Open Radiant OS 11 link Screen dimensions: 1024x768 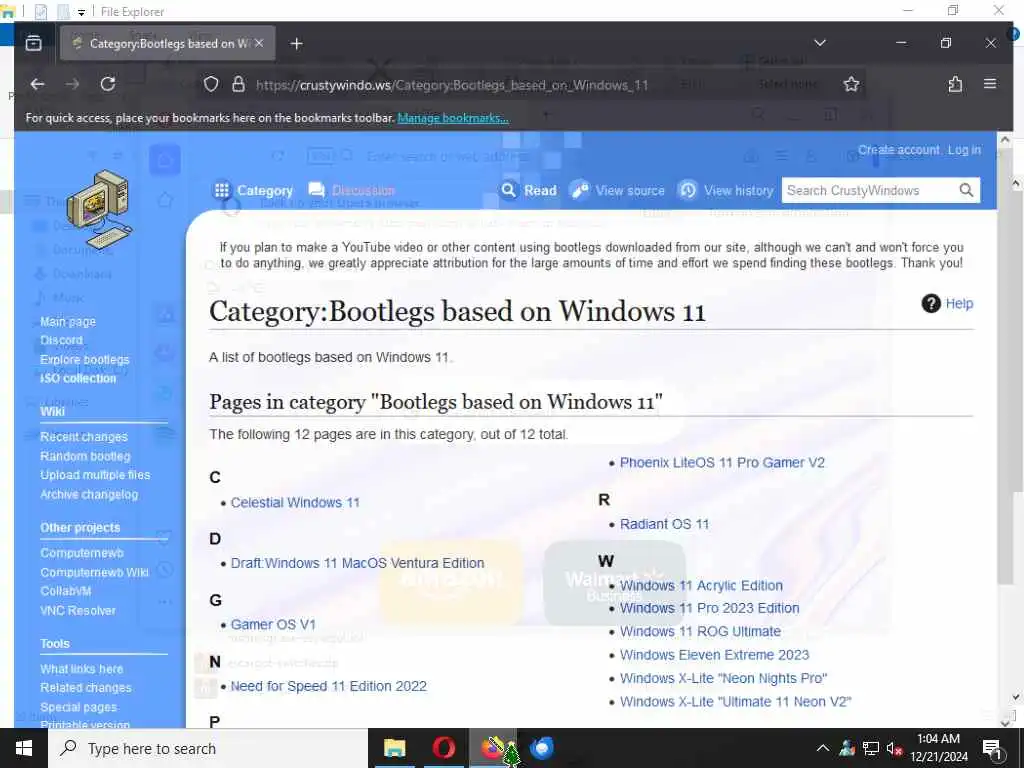click(664, 524)
